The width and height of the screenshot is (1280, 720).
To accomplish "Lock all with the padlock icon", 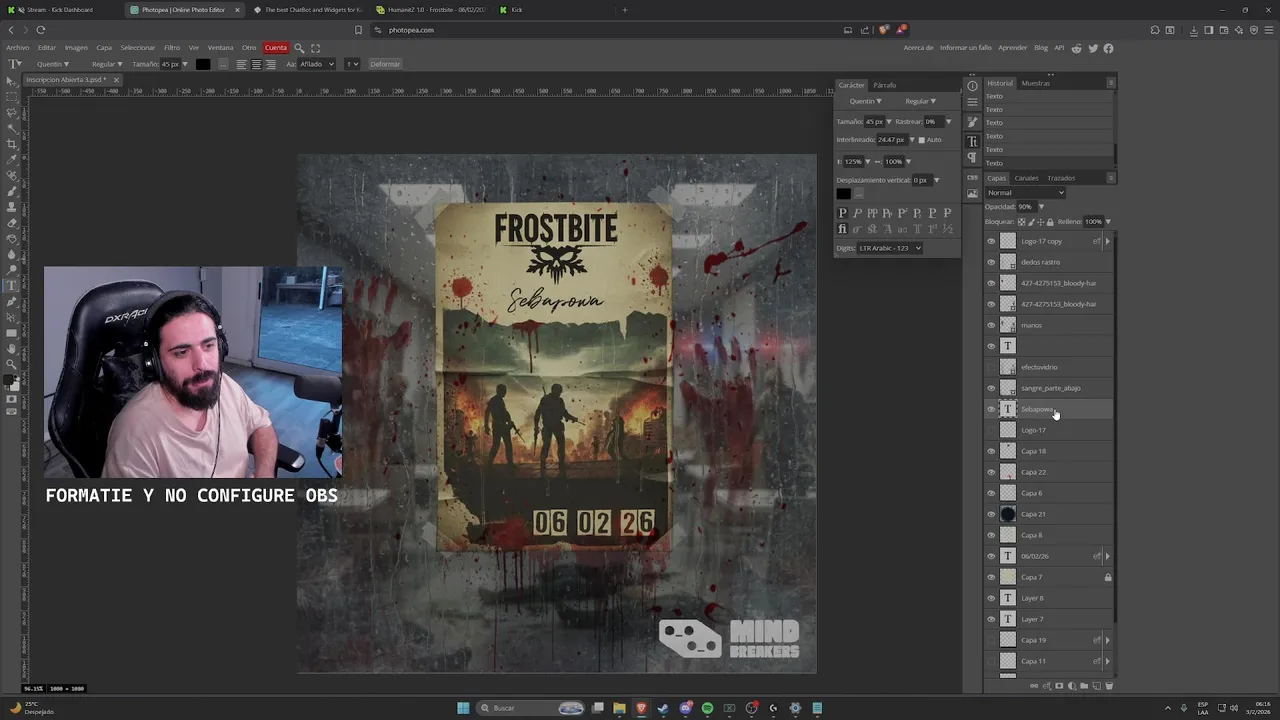I will (1050, 222).
